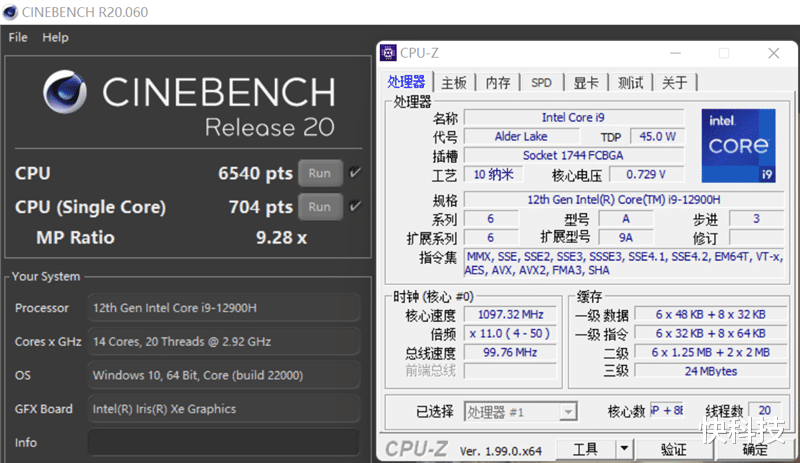Click the 99.76 MHz bus speed value
The width and height of the screenshot is (800, 463).
(x=510, y=352)
